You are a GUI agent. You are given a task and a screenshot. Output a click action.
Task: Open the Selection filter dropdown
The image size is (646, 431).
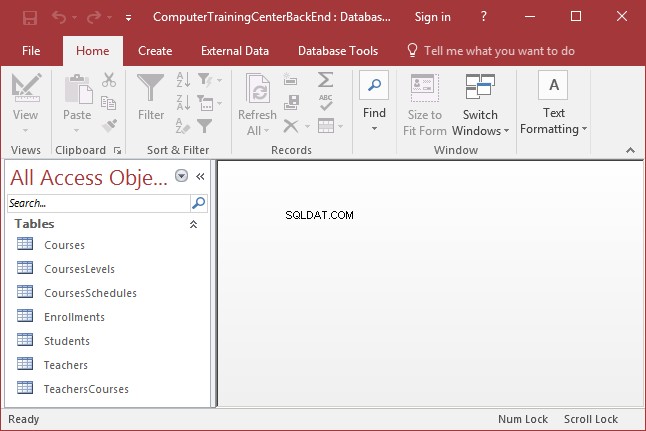210,80
